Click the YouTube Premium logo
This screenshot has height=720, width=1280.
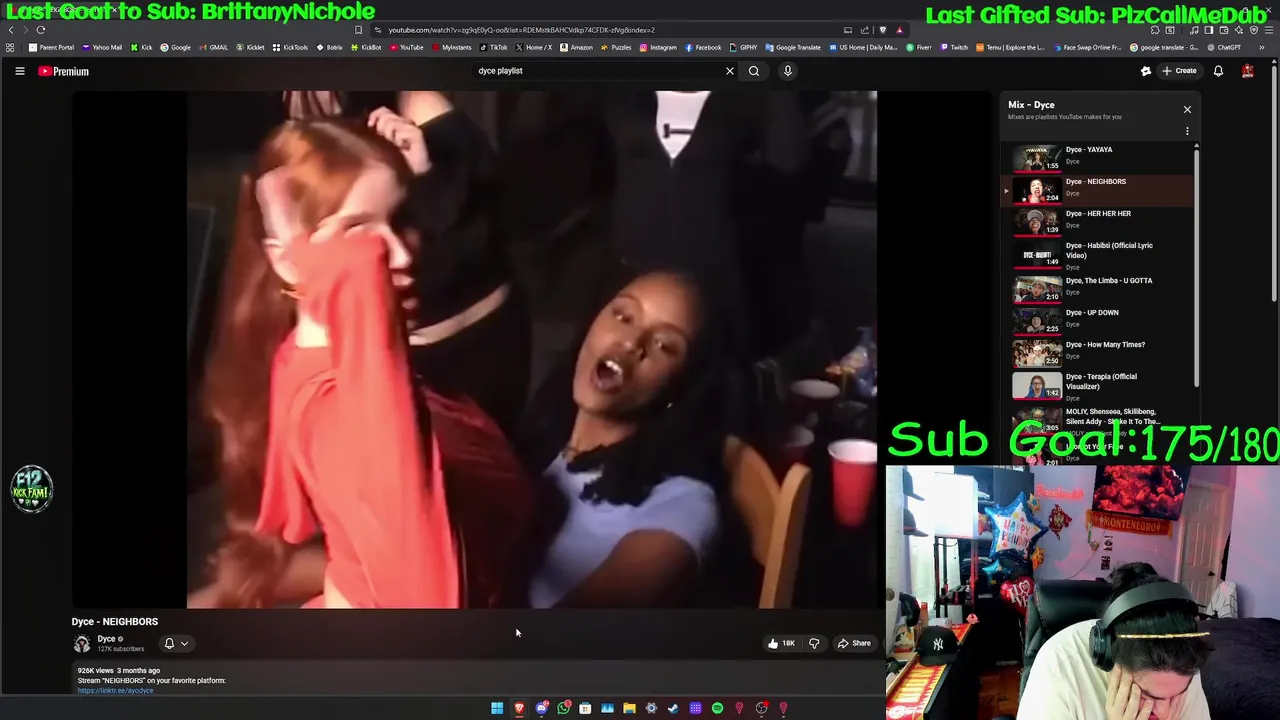coord(64,71)
